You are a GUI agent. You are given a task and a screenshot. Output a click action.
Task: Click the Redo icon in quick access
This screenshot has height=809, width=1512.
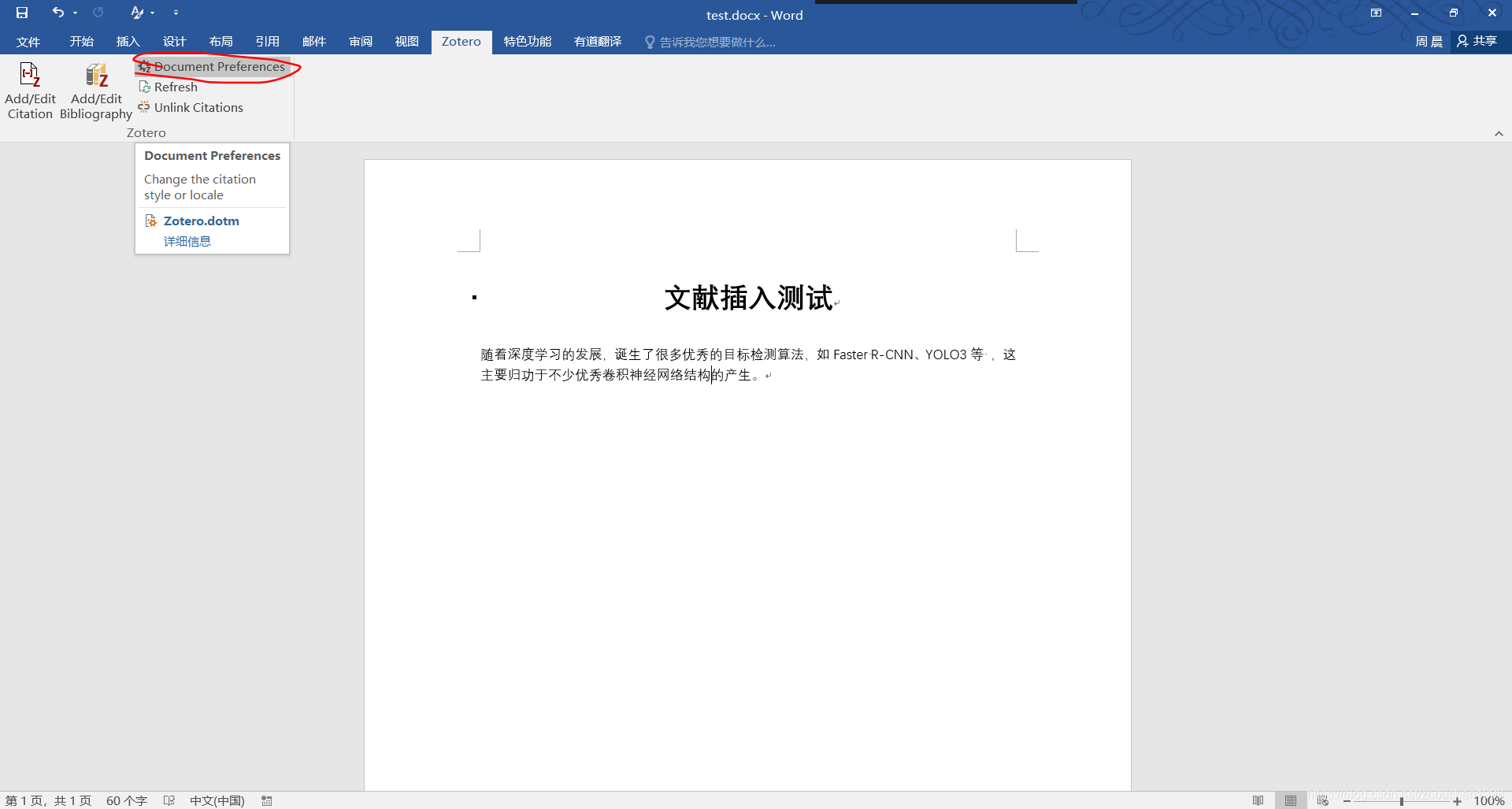[98, 13]
